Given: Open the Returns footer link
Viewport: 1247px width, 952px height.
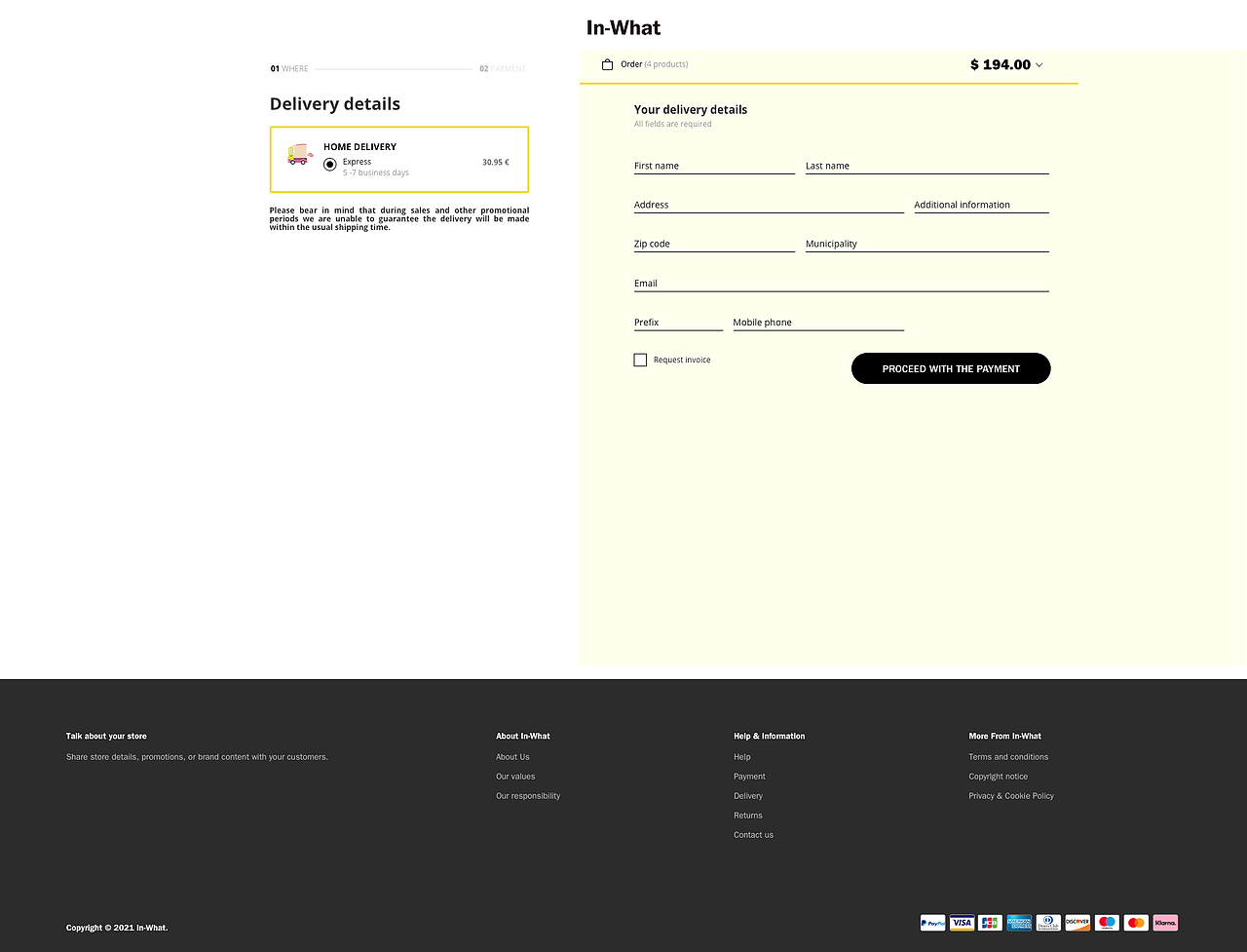Looking at the screenshot, I should 748,816.
